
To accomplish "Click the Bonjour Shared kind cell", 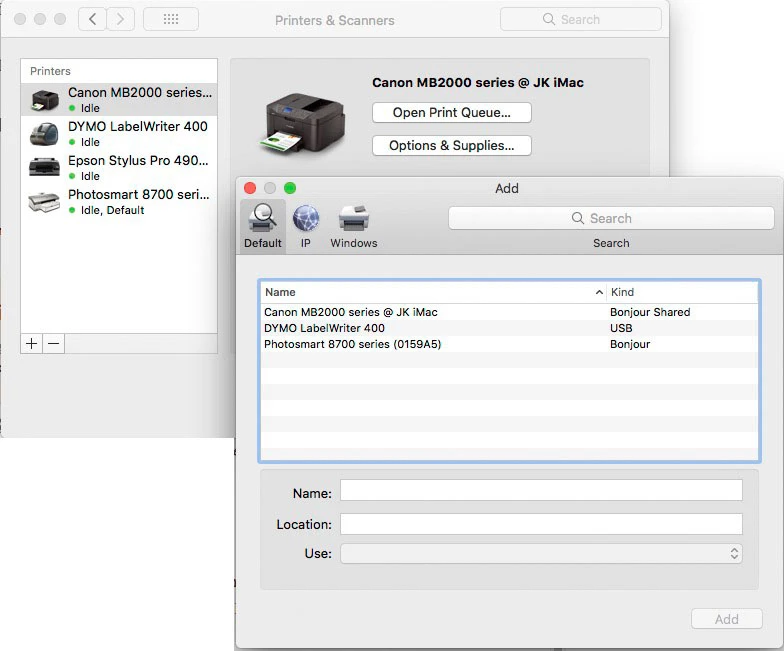I will point(650,312).
